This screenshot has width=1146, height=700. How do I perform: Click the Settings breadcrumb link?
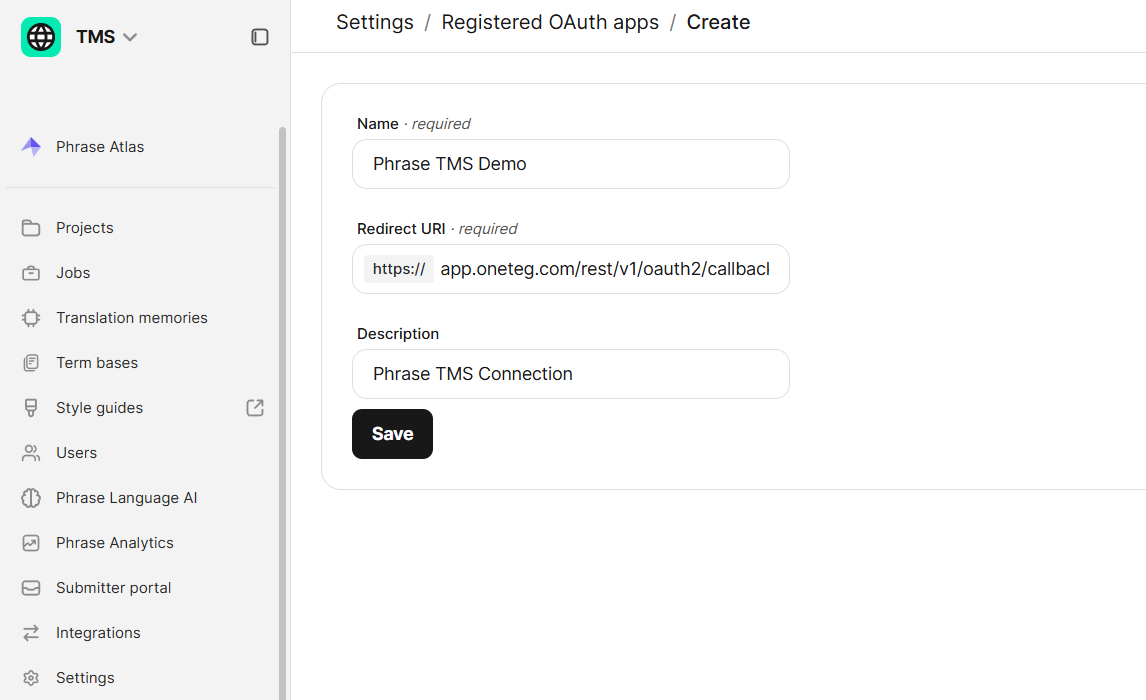click(375, 23)
